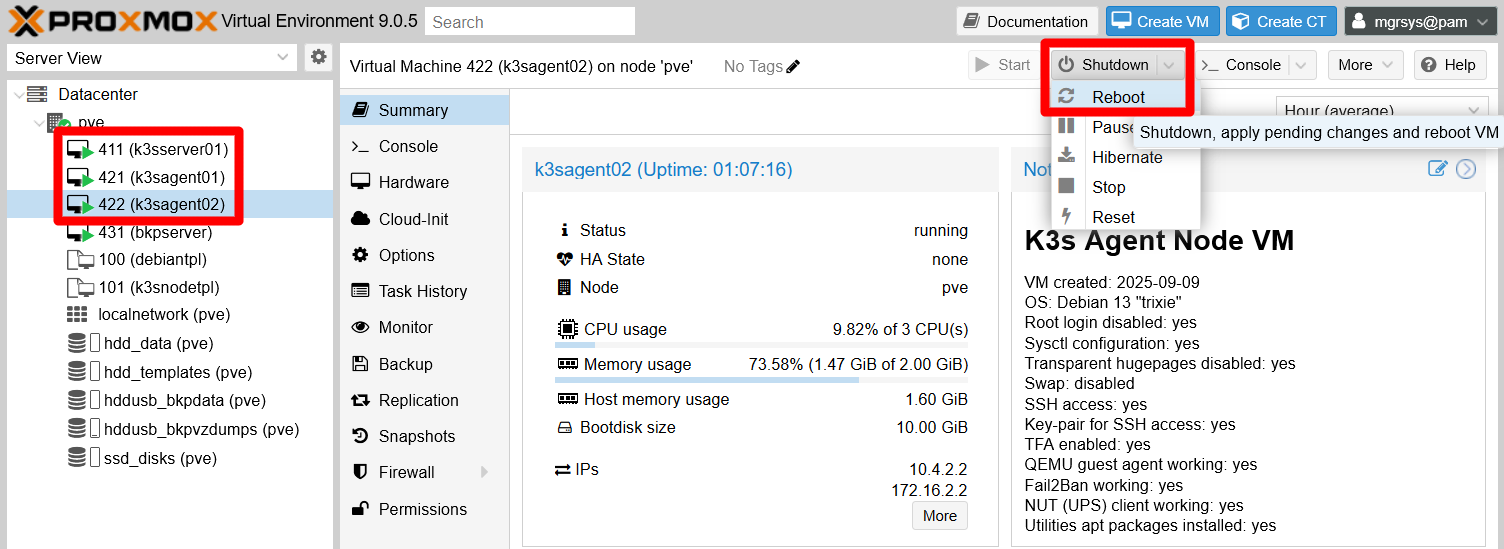Select the localnetwork (pve) grid icon
The width and height of the screenshot is (1504, 549).
(77, 314)
